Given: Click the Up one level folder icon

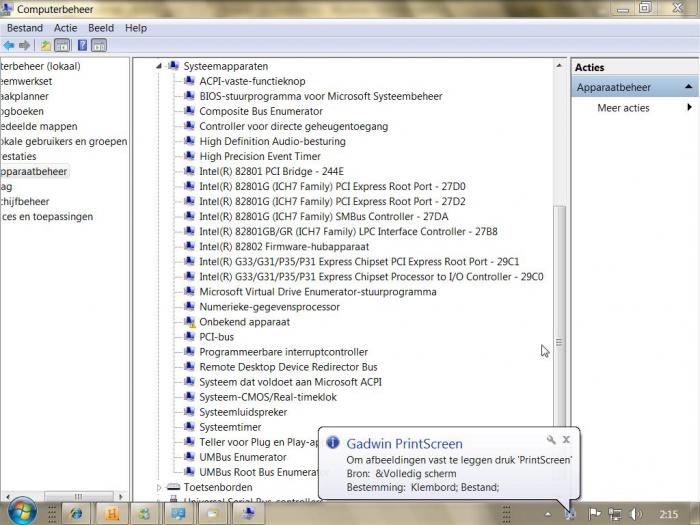Looking at the screenshot, I should tap(46, 45).
